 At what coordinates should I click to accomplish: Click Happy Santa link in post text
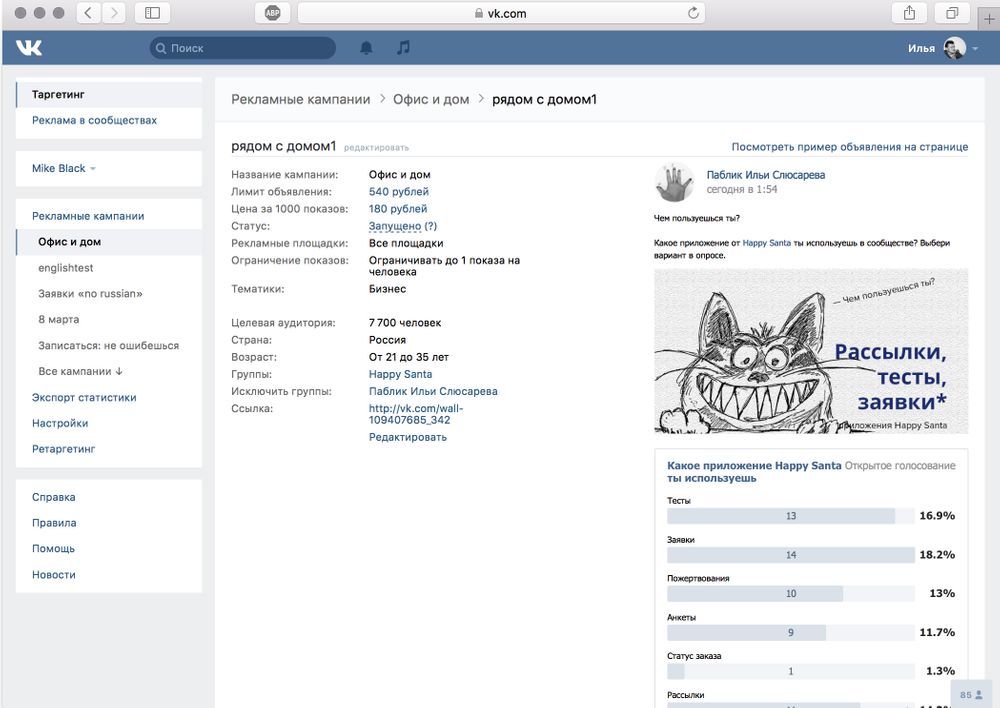click(x=767, y=243)
